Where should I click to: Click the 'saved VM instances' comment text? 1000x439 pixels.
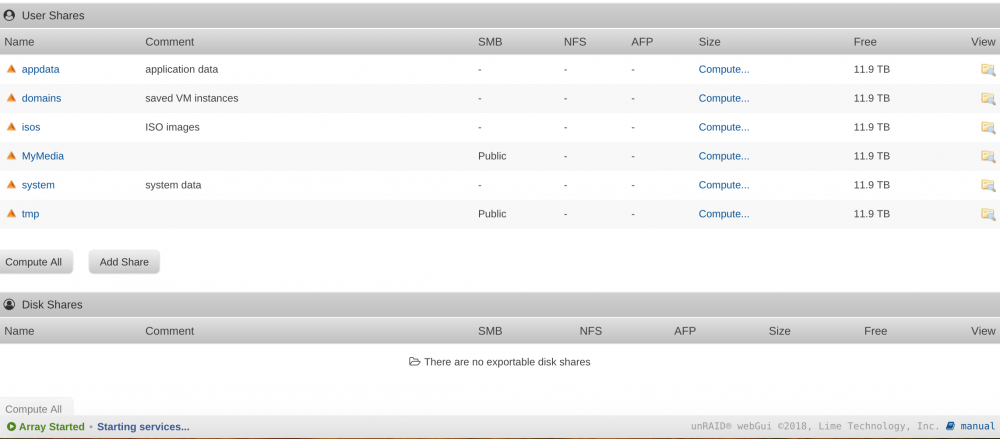192,98
